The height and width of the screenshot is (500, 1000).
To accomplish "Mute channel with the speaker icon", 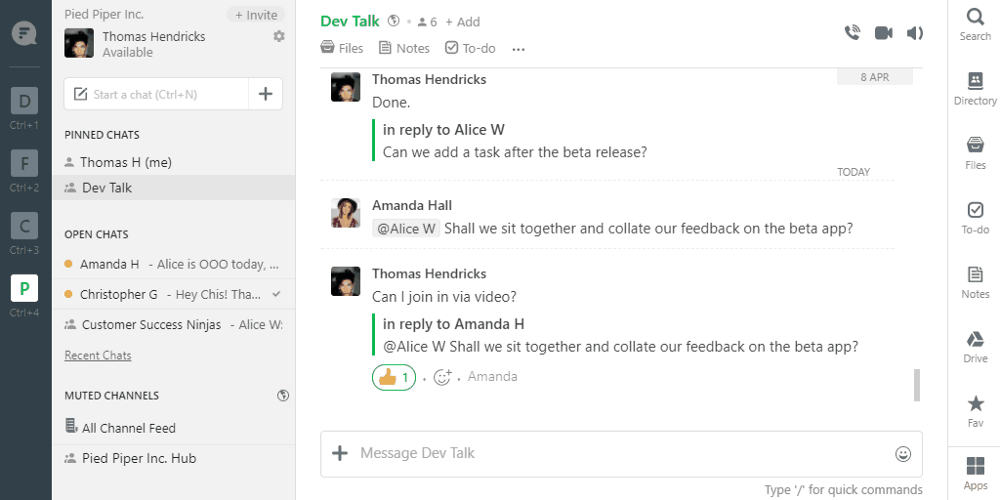I will pyautogui.click(x=915, y=33).
